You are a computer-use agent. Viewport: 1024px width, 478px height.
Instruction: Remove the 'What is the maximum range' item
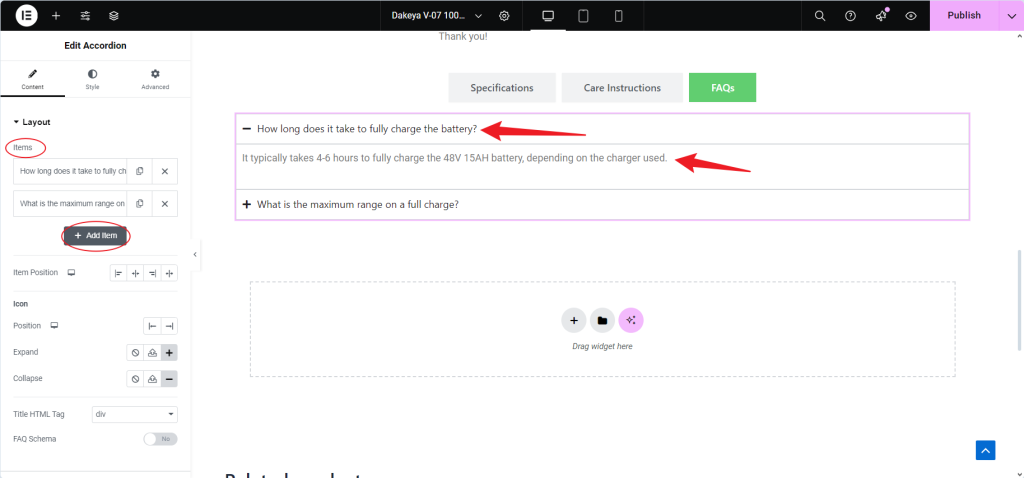[x=165, y=204]
